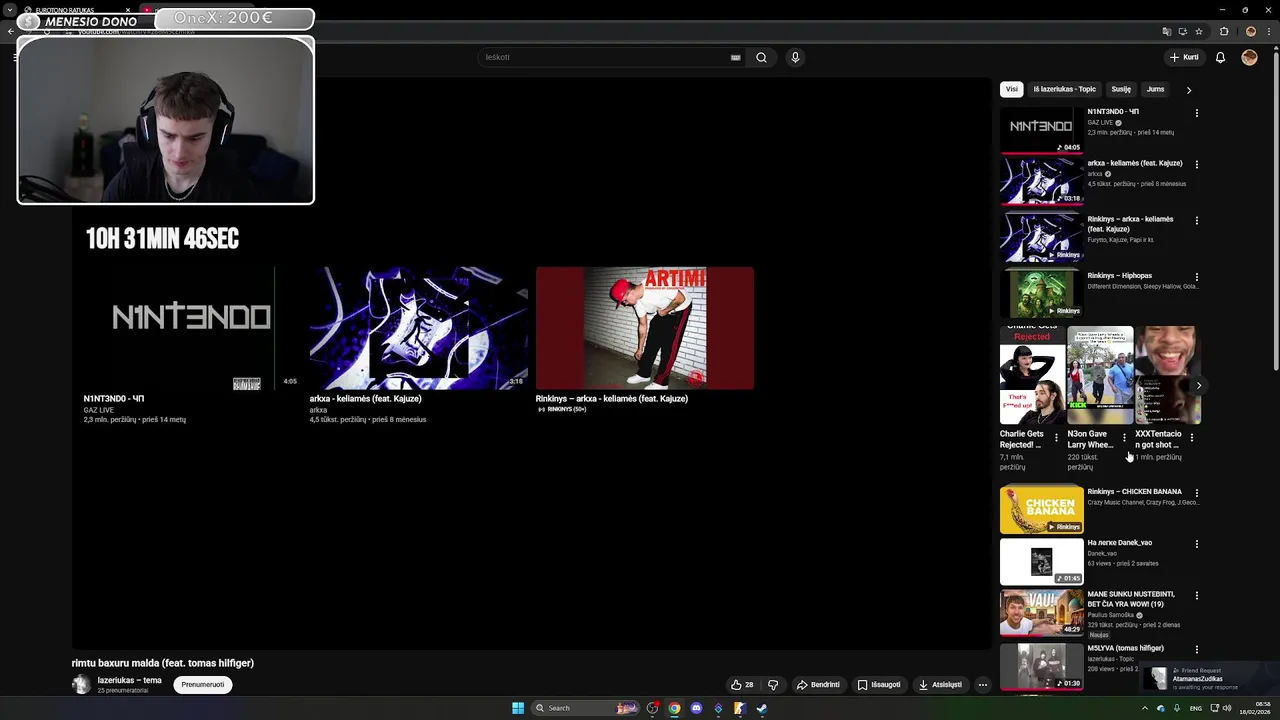Close the EUROTONO RATUKAS browser tab

128,10
